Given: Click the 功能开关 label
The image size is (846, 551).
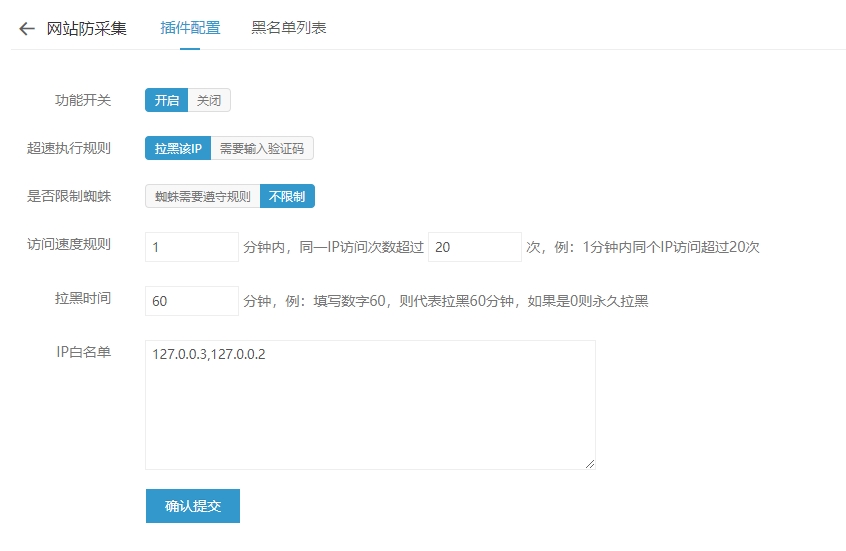Looking at the screenshot, I should [x=83, y=100].
